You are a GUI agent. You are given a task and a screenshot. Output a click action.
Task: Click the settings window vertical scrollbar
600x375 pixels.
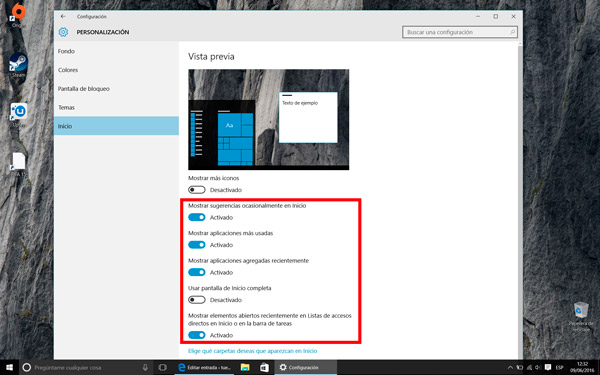coord(520,201)
